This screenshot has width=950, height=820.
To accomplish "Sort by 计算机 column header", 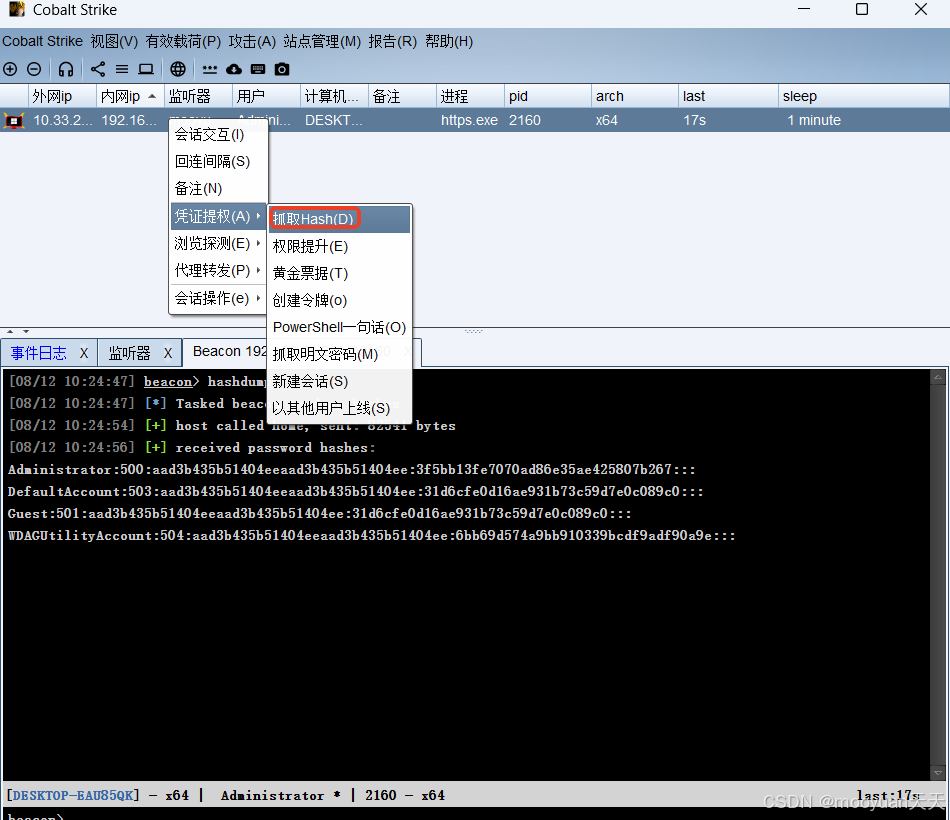I will 334,96.
